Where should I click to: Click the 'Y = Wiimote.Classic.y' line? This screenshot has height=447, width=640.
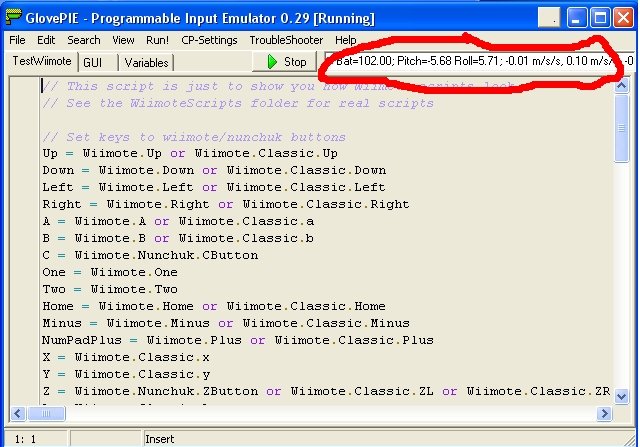coord(126,374)
